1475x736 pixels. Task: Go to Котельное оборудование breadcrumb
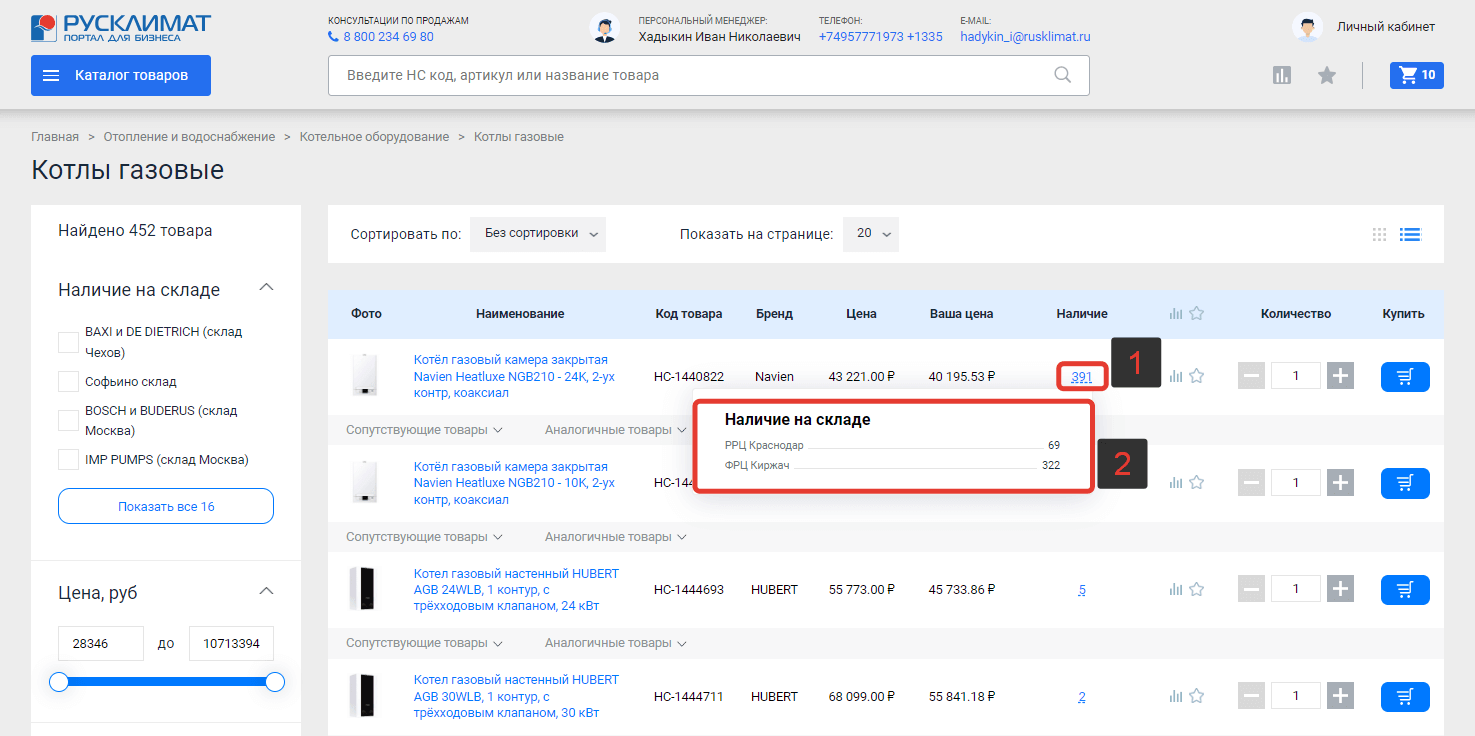[x=375, y=137]
